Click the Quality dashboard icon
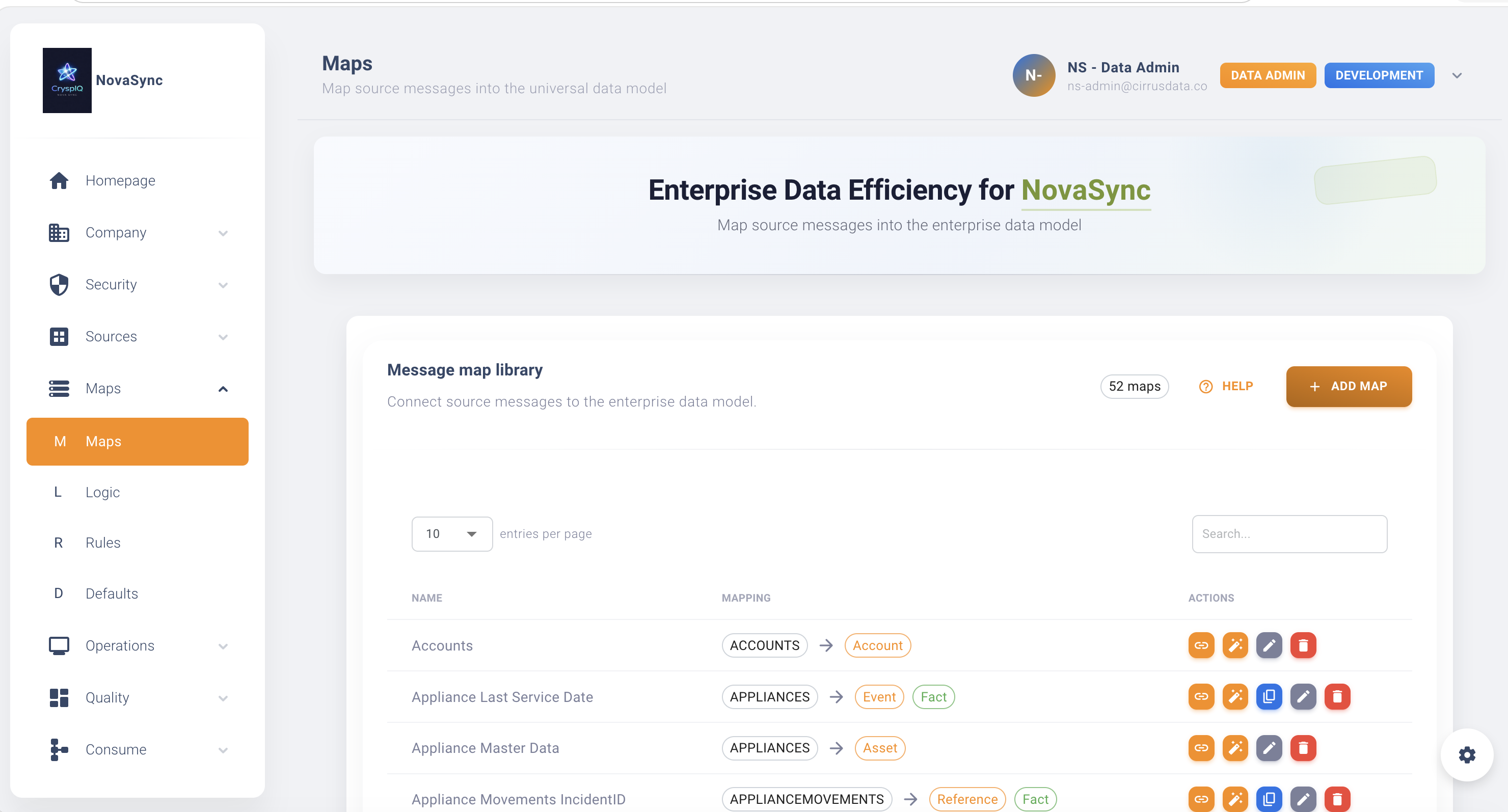 point(59,698)
